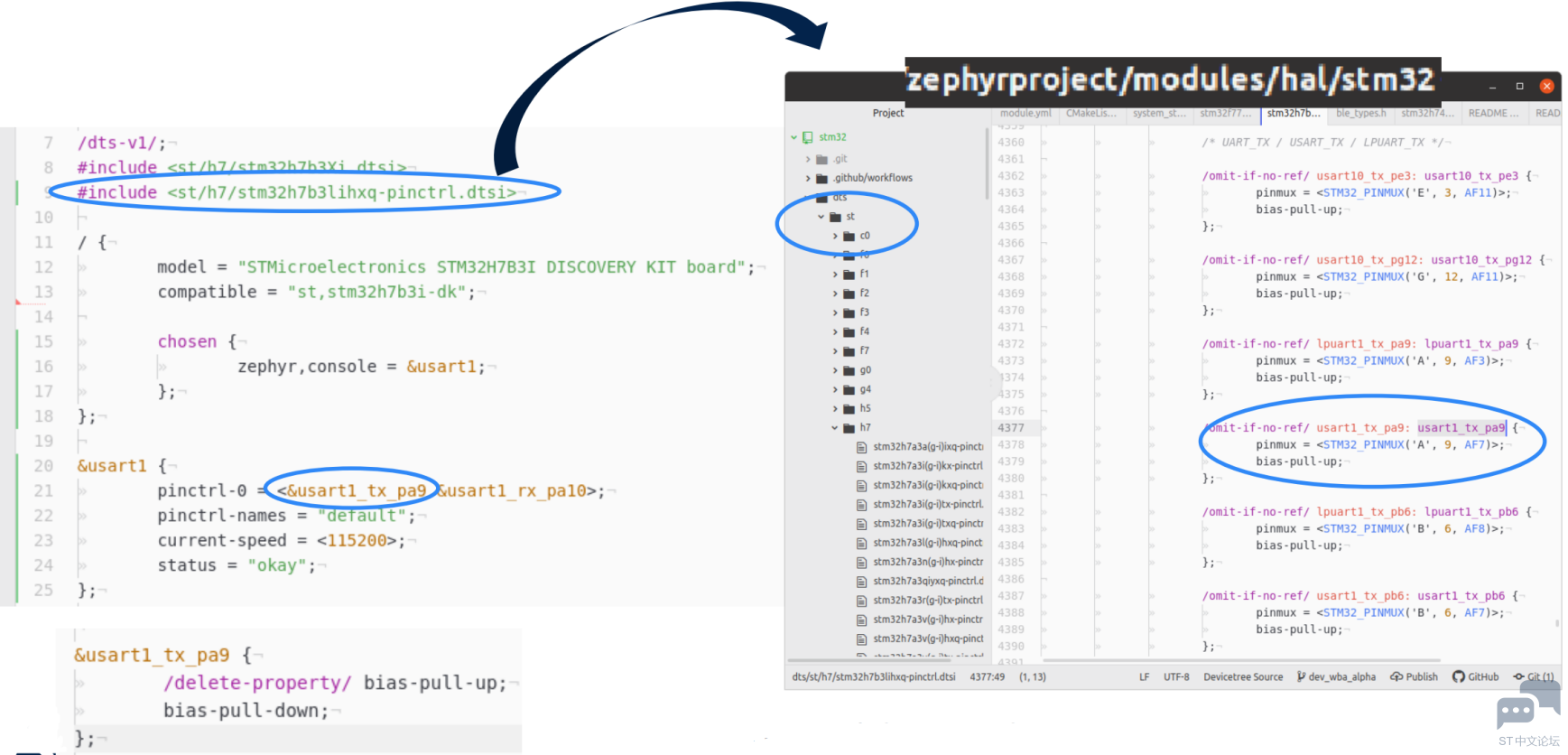The image size is (1568, 755).
Task: Collapse the st folder
Action: point(821,217)
